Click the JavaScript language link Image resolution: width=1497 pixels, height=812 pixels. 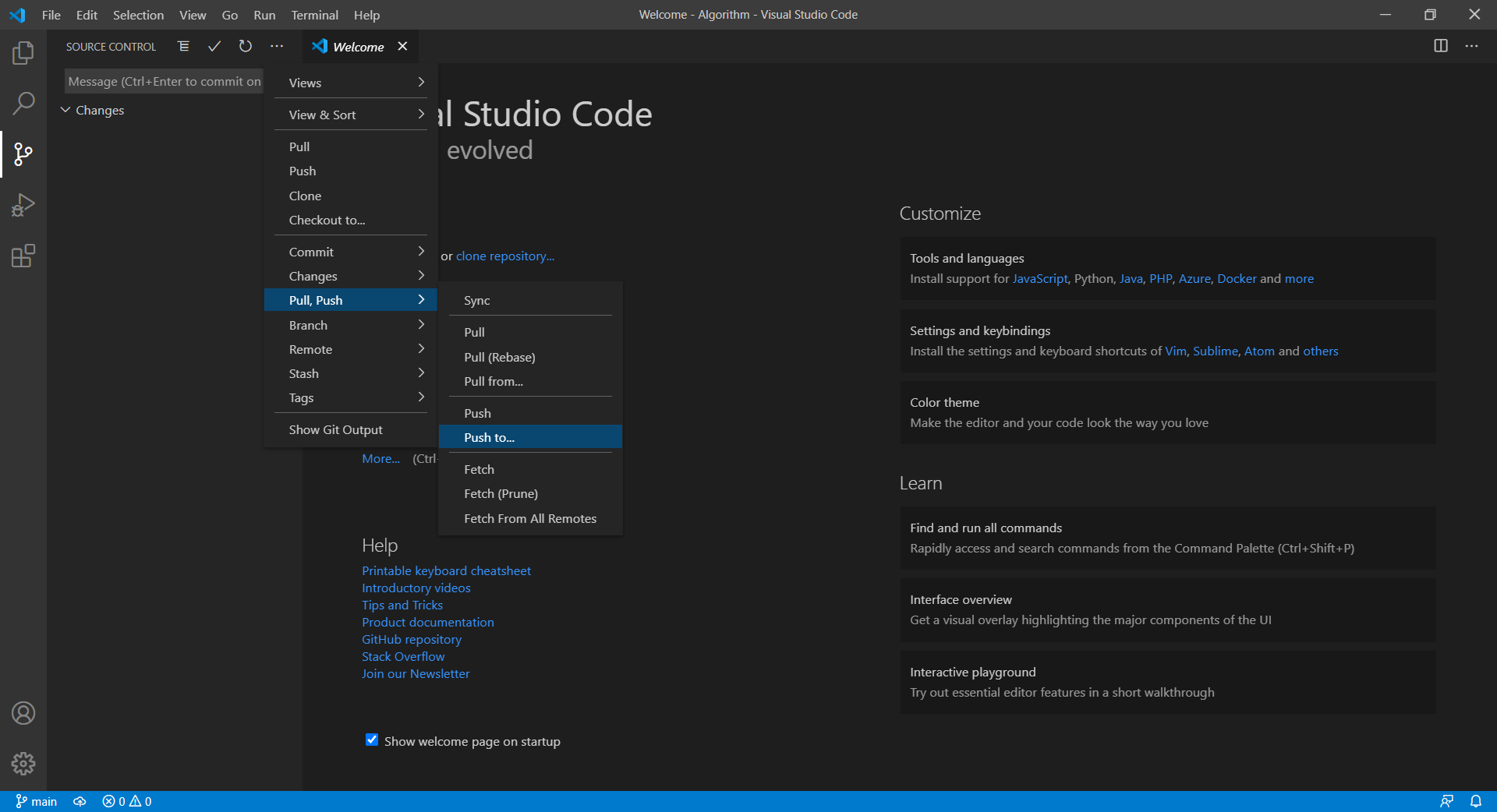pos(1040,278)
